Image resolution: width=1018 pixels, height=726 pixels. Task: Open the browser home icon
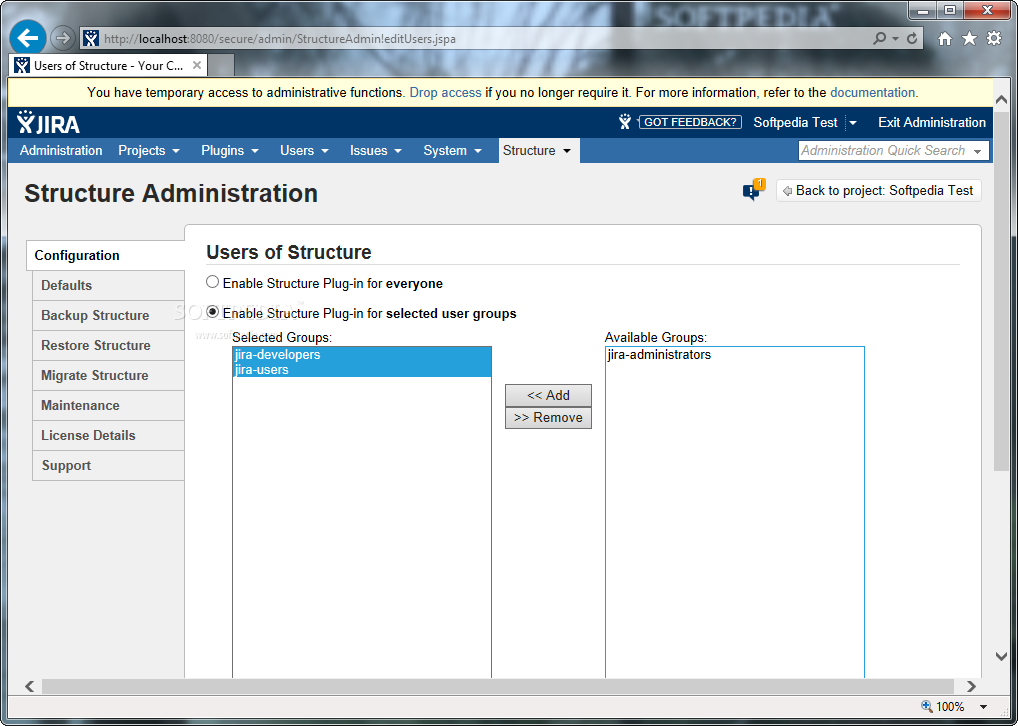point(945,39)
